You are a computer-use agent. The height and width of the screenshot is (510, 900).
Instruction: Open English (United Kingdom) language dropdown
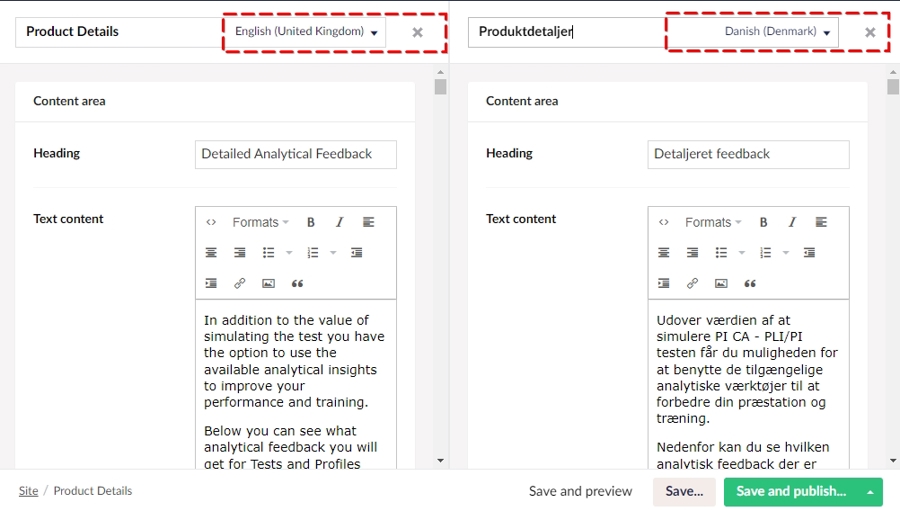point(306,32)
